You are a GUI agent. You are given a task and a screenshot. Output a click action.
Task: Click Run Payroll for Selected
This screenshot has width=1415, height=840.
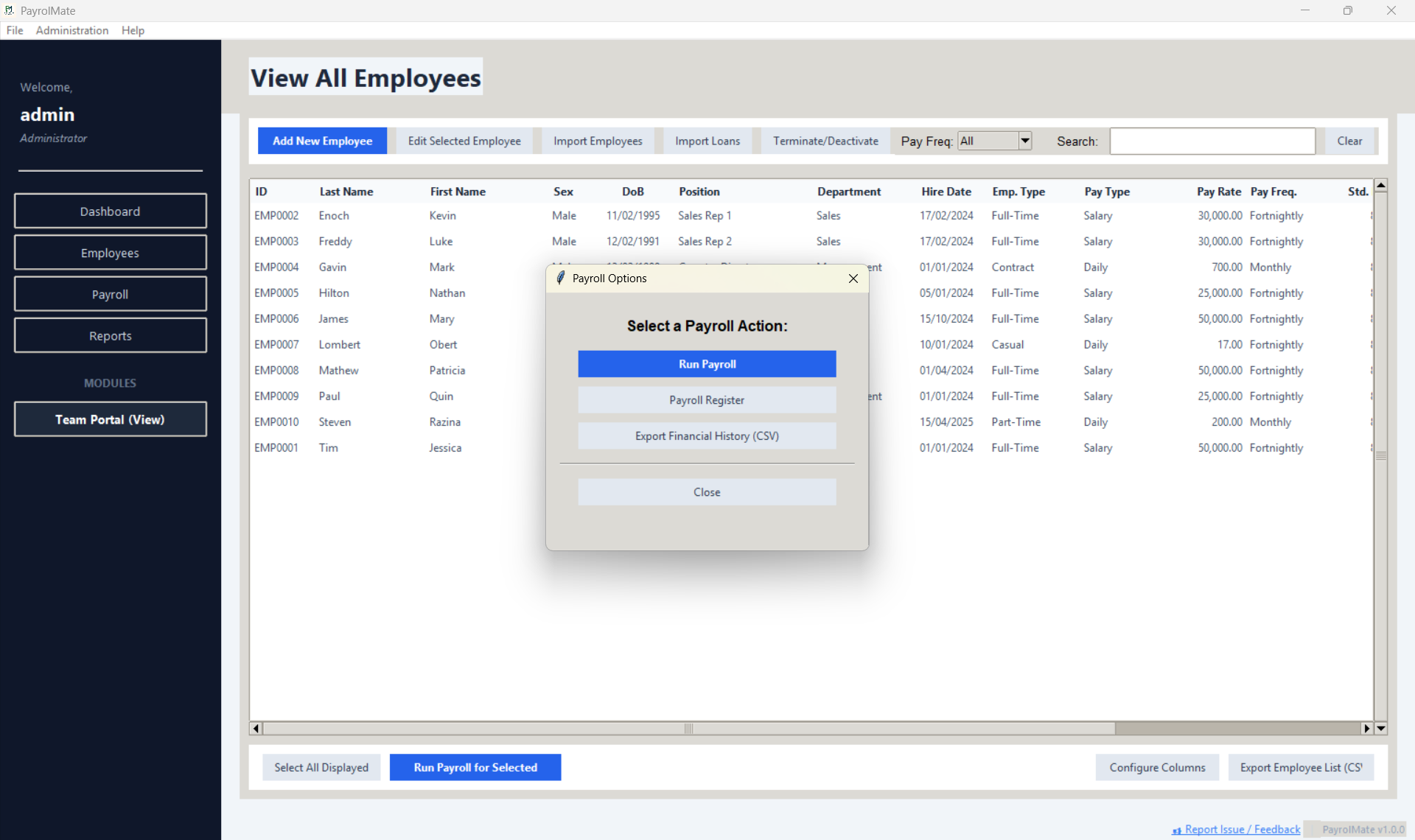pos(475,767)
